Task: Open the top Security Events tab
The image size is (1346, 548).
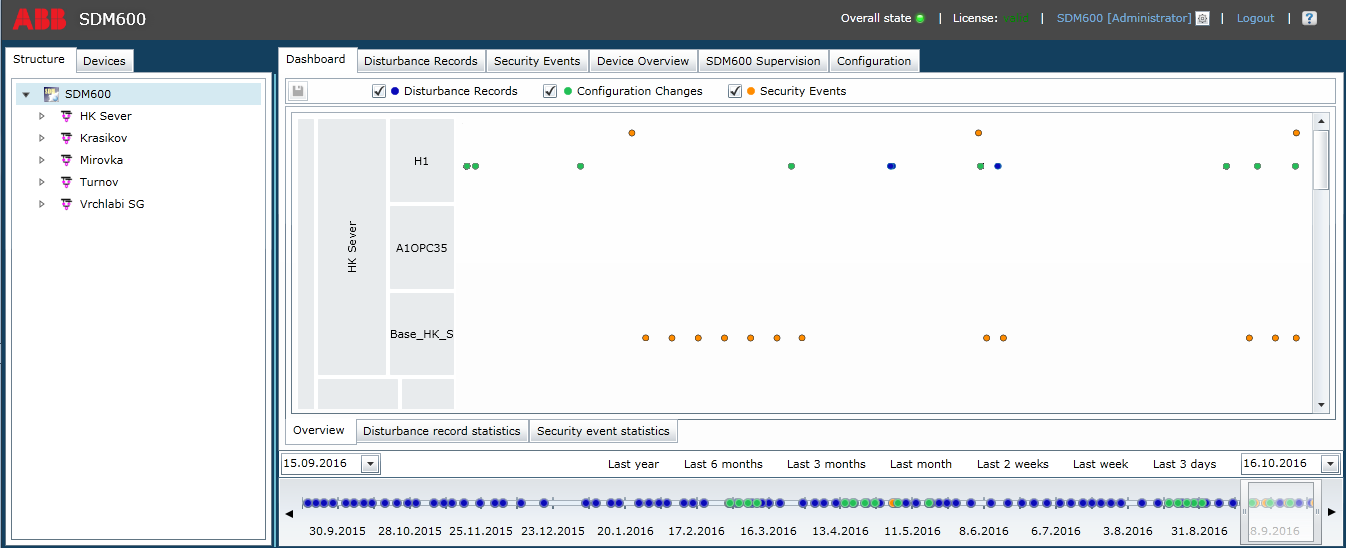Action: click(x=537, y=61)
